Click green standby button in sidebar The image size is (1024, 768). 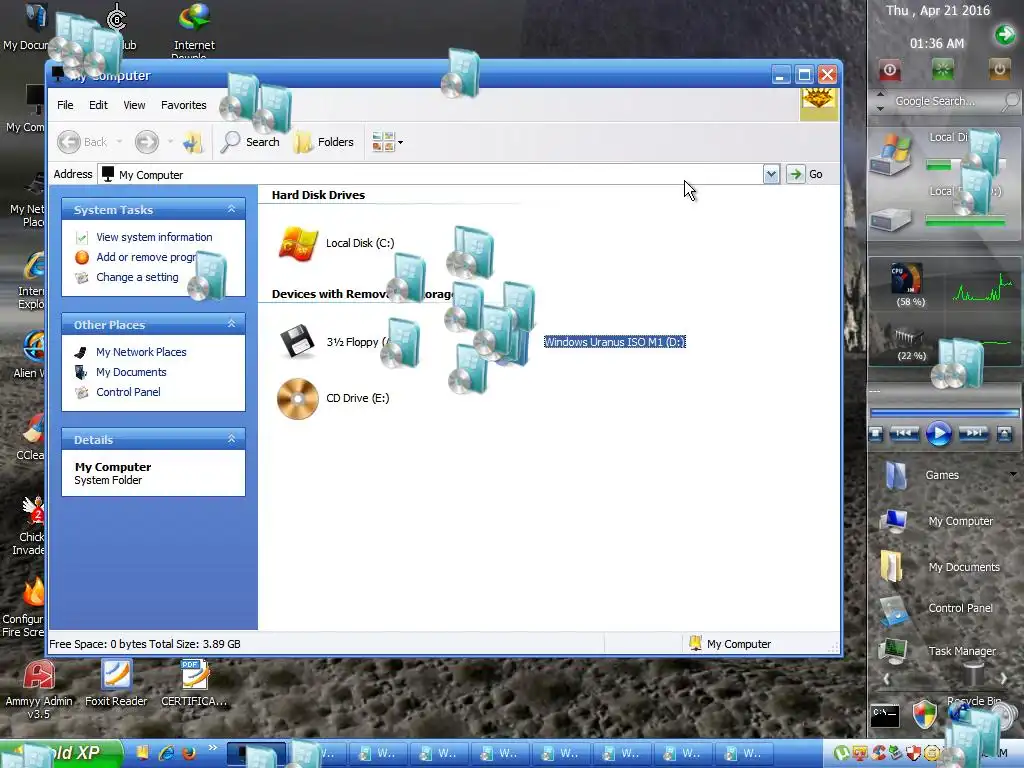coord(942,69)
